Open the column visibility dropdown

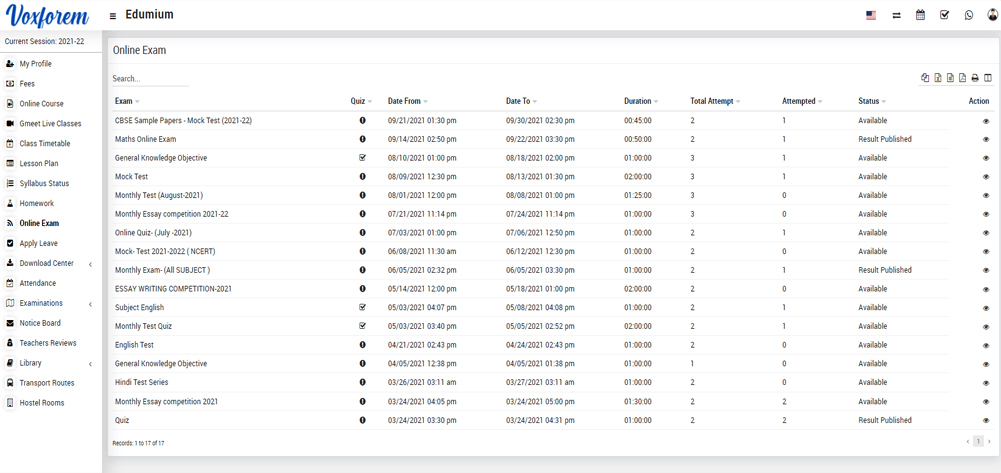point(988,78)
